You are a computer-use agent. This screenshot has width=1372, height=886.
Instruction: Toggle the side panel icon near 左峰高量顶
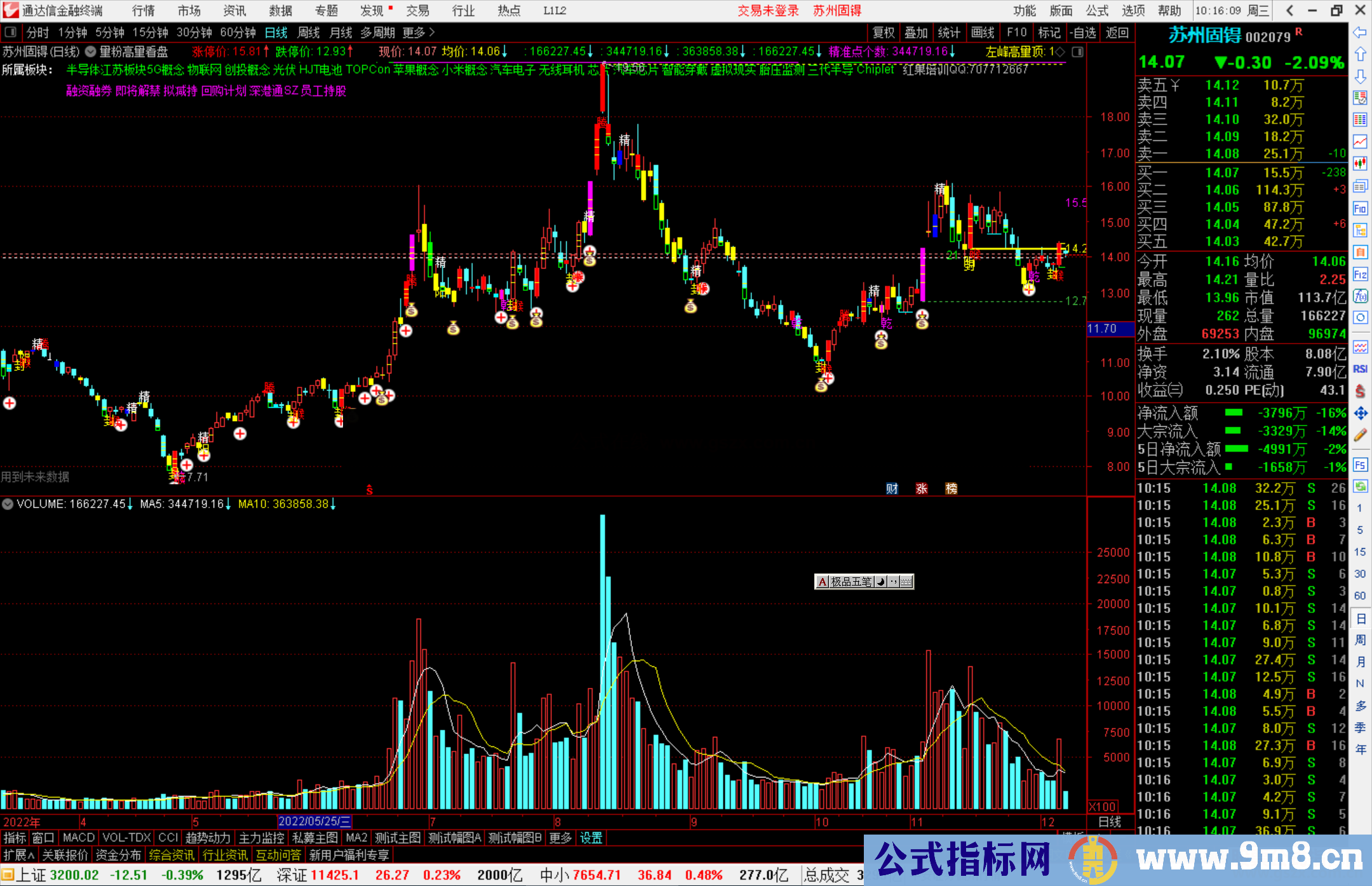point(1077,51)
